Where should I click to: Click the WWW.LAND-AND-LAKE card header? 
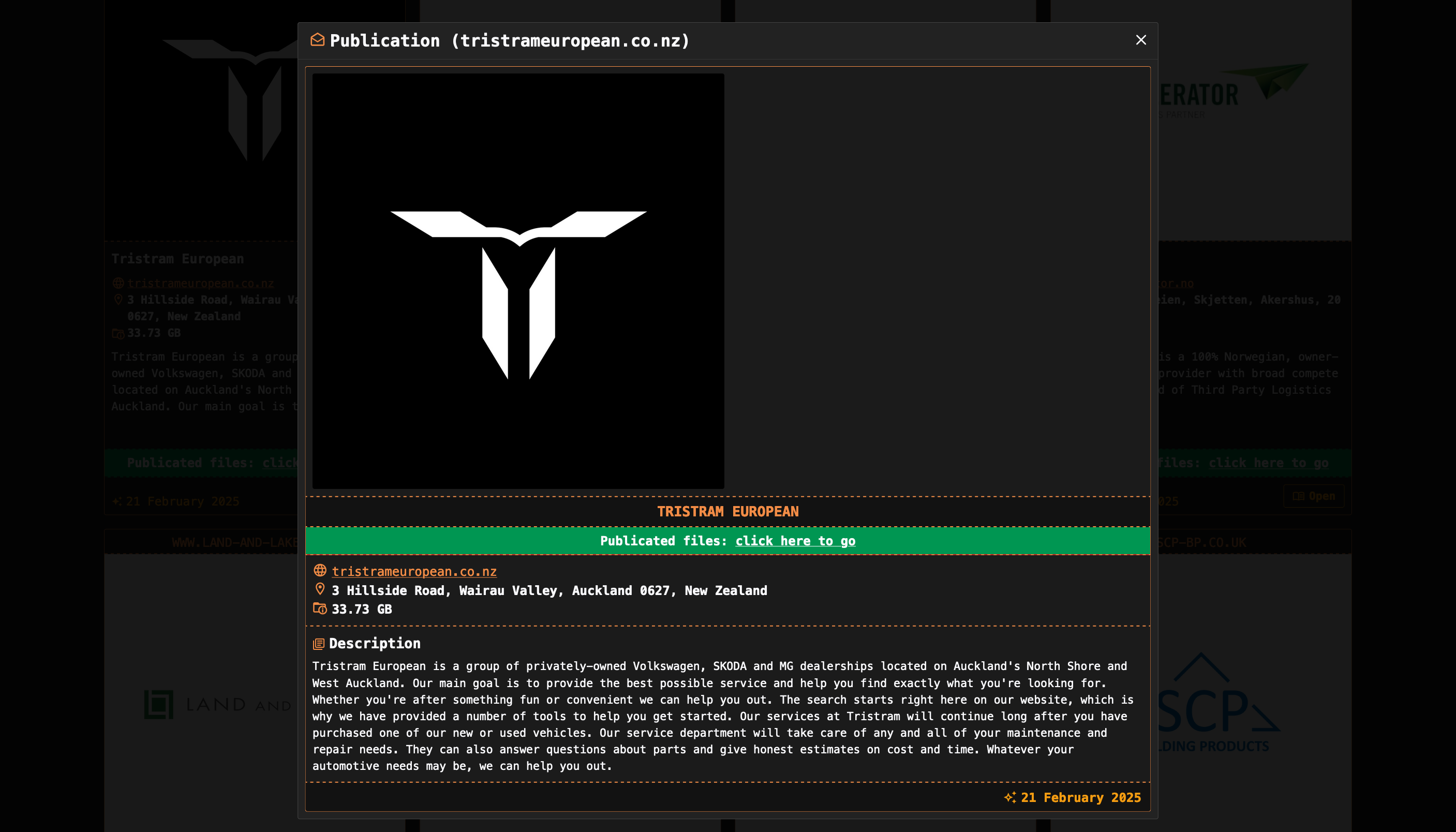pyautogui.click(x=234, y=542)
